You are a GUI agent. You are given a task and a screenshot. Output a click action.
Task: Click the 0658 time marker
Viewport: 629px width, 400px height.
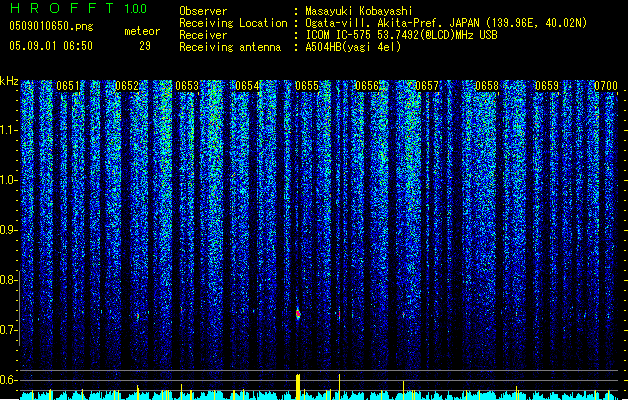pyautogui.click(x=487, y=86)
